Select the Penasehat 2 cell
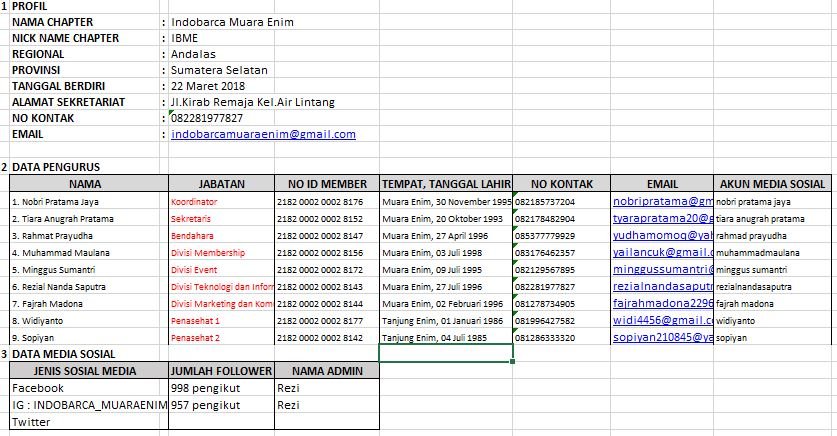Image resolution: width=837 pixels, height=436 pixels. (x=222, y=338)
